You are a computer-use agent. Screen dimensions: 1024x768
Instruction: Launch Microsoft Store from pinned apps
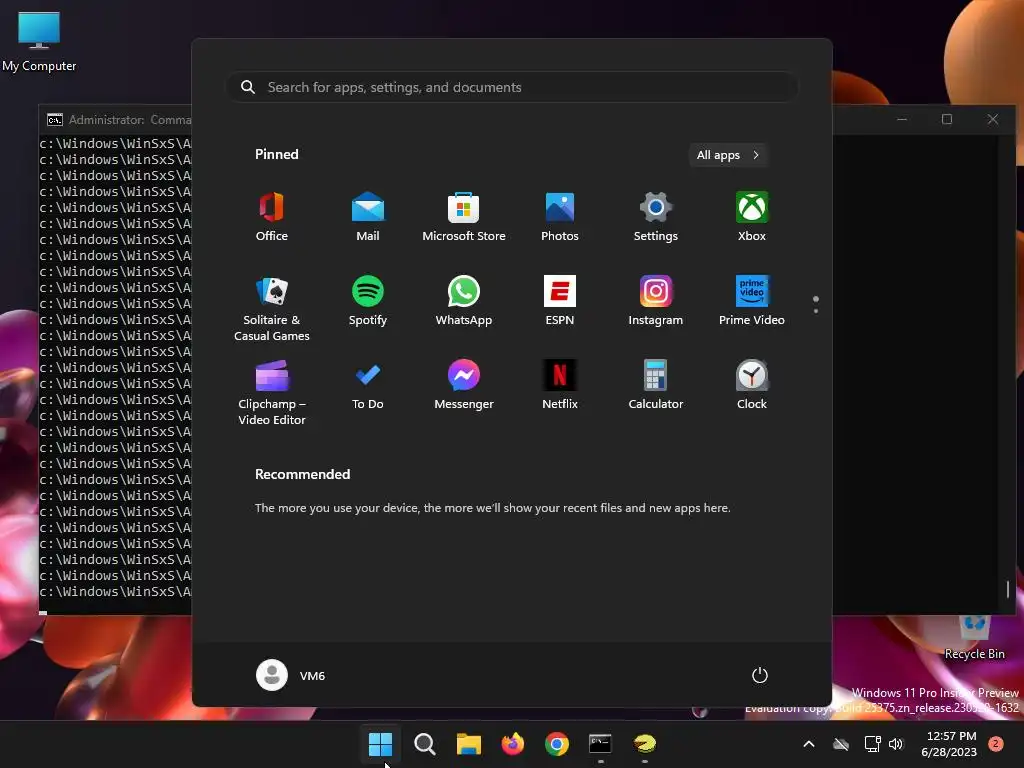coord(464,217)
